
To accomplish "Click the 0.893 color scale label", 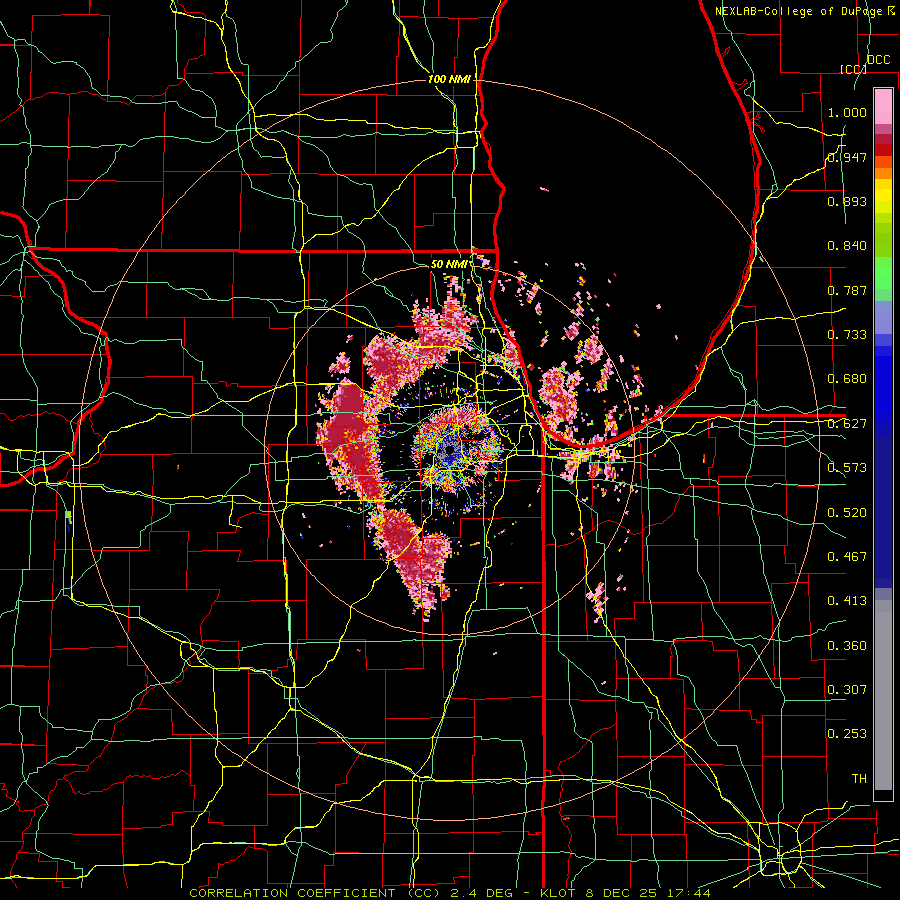I will tap(847, 201).
